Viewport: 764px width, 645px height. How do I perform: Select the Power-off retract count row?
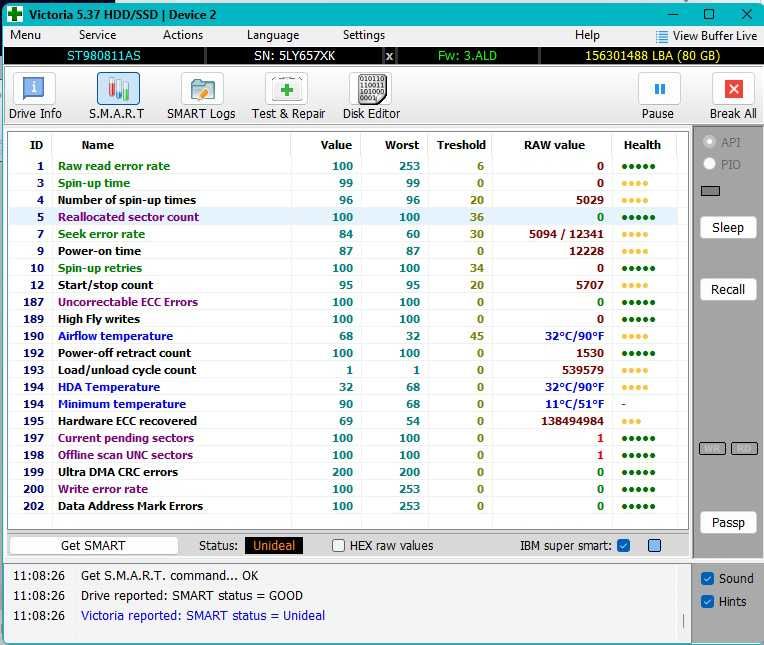[343, 353]
